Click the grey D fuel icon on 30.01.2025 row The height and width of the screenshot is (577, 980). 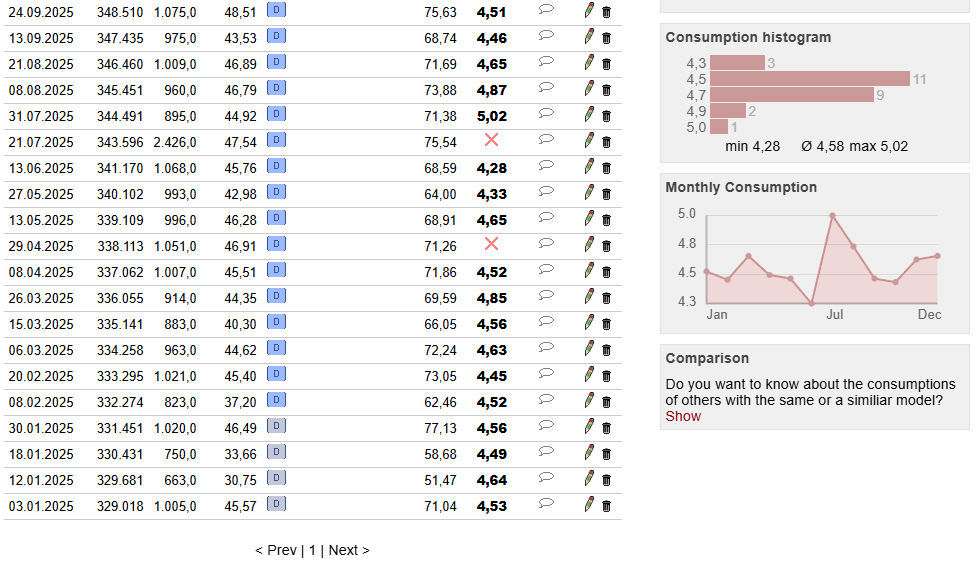click(276, 426)
